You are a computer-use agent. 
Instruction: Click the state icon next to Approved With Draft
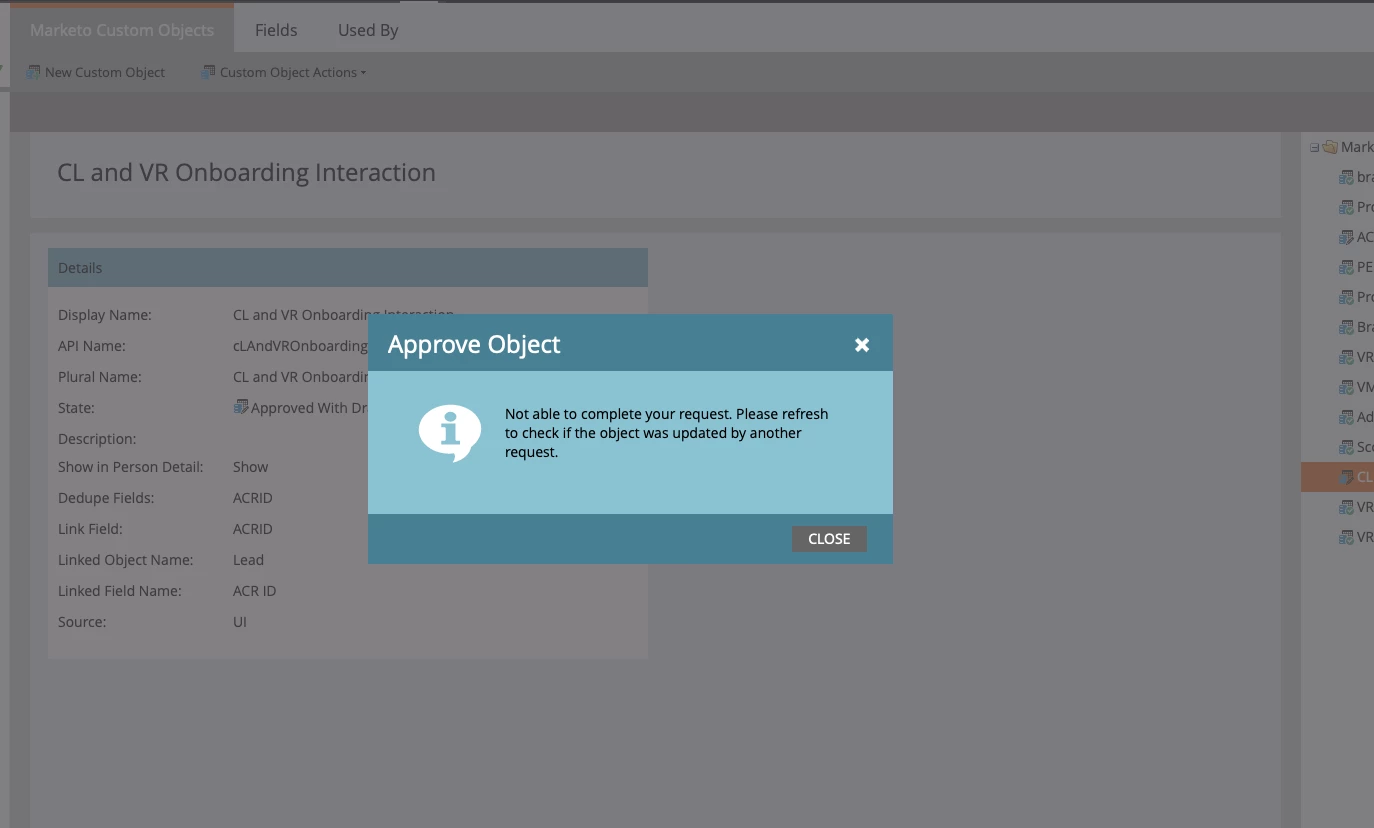241,407
